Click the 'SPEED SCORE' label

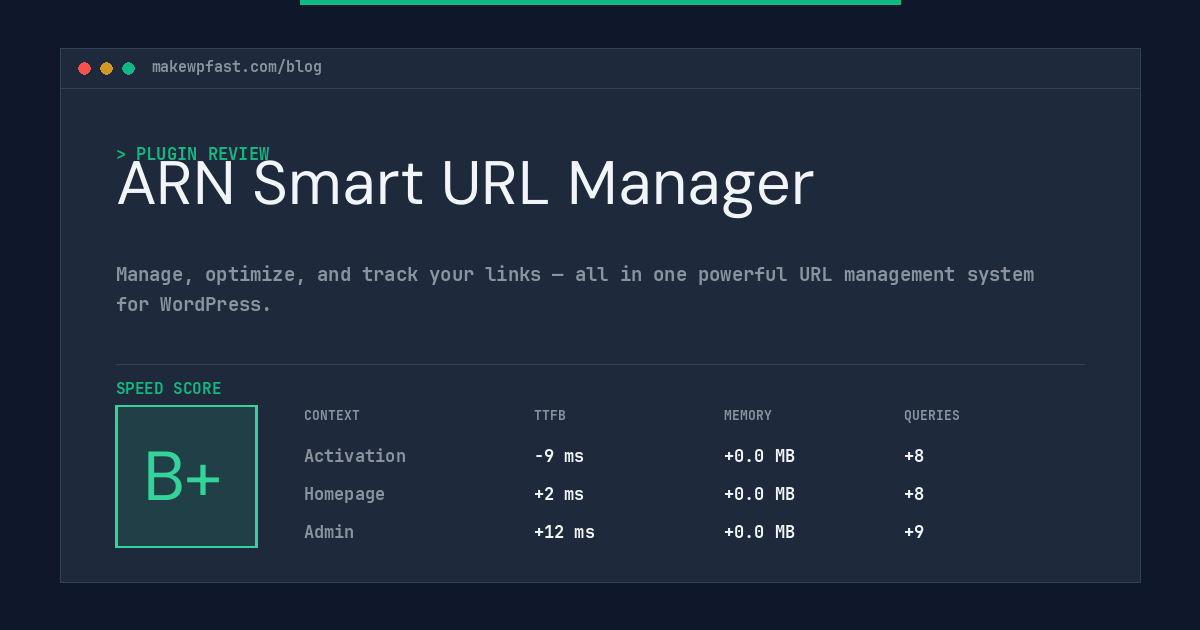pyautogui.click(x=169, y=388)
